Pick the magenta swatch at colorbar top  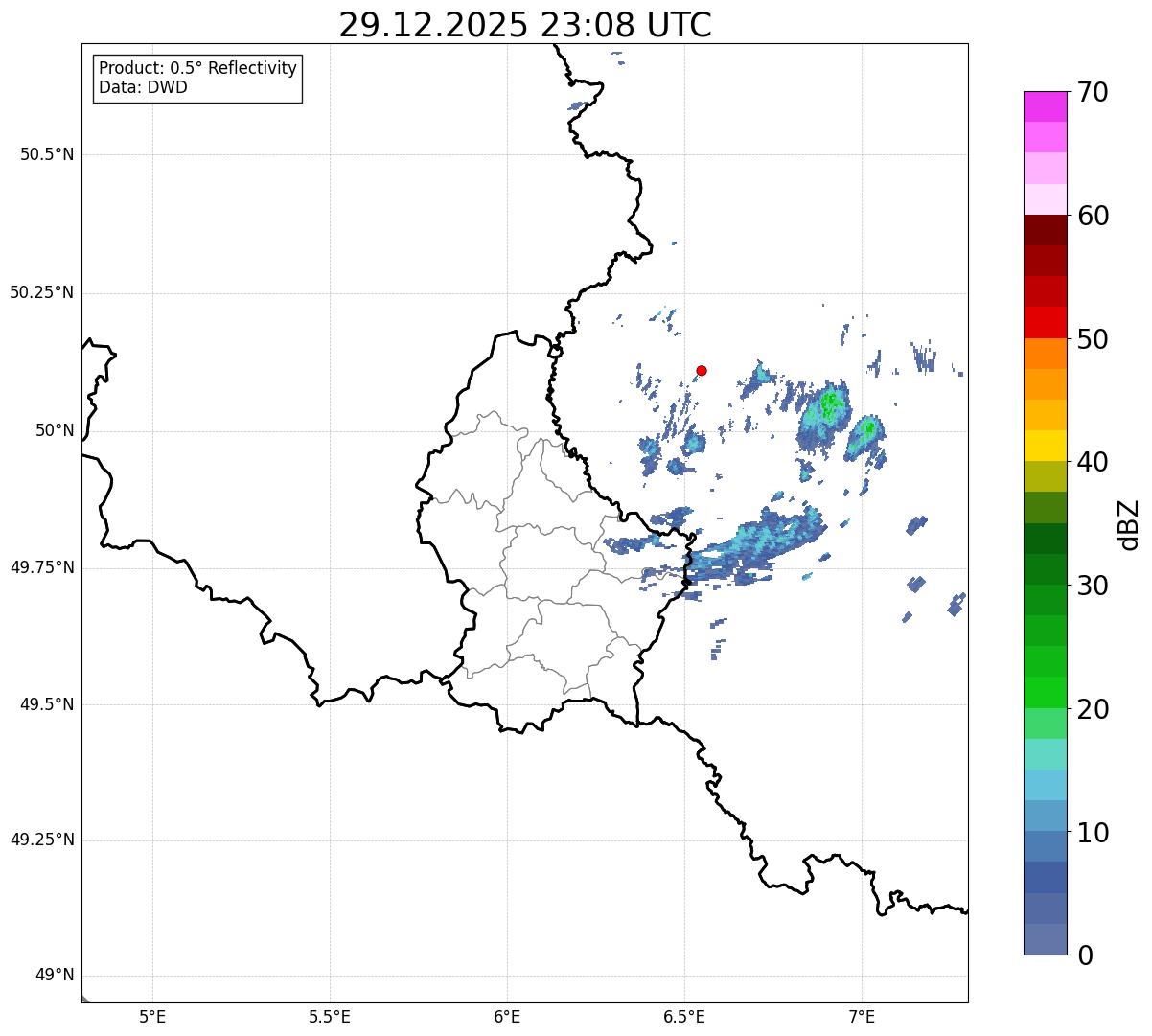1045,106
